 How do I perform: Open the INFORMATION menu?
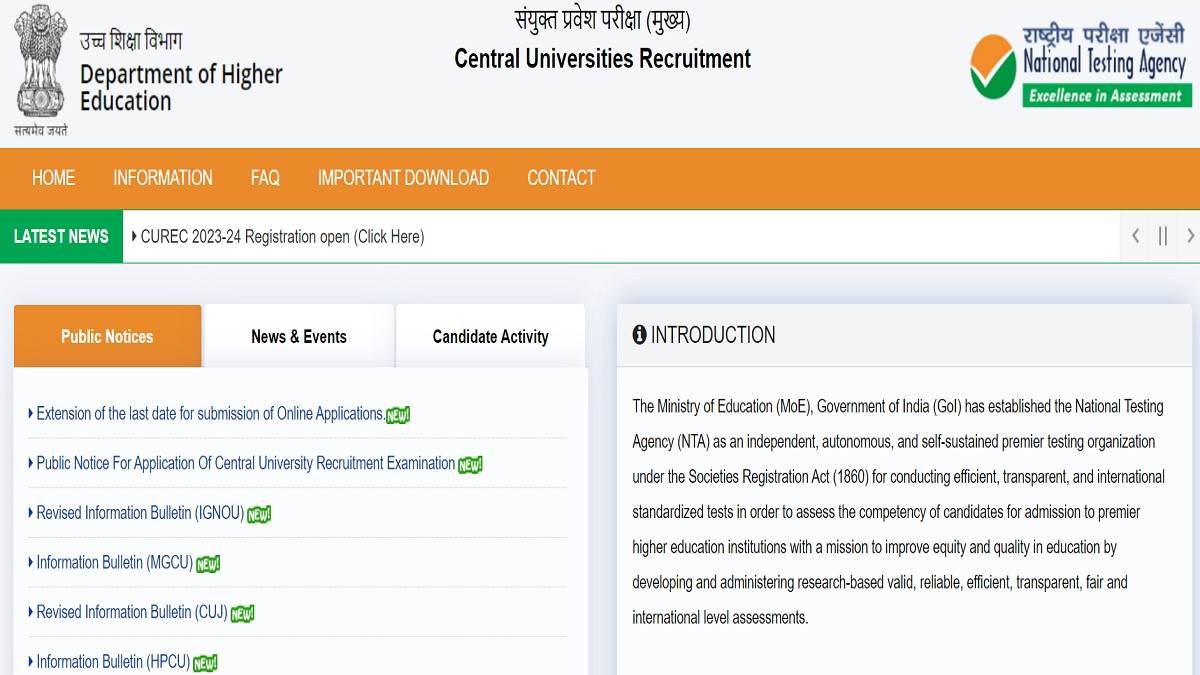[163, 178]
